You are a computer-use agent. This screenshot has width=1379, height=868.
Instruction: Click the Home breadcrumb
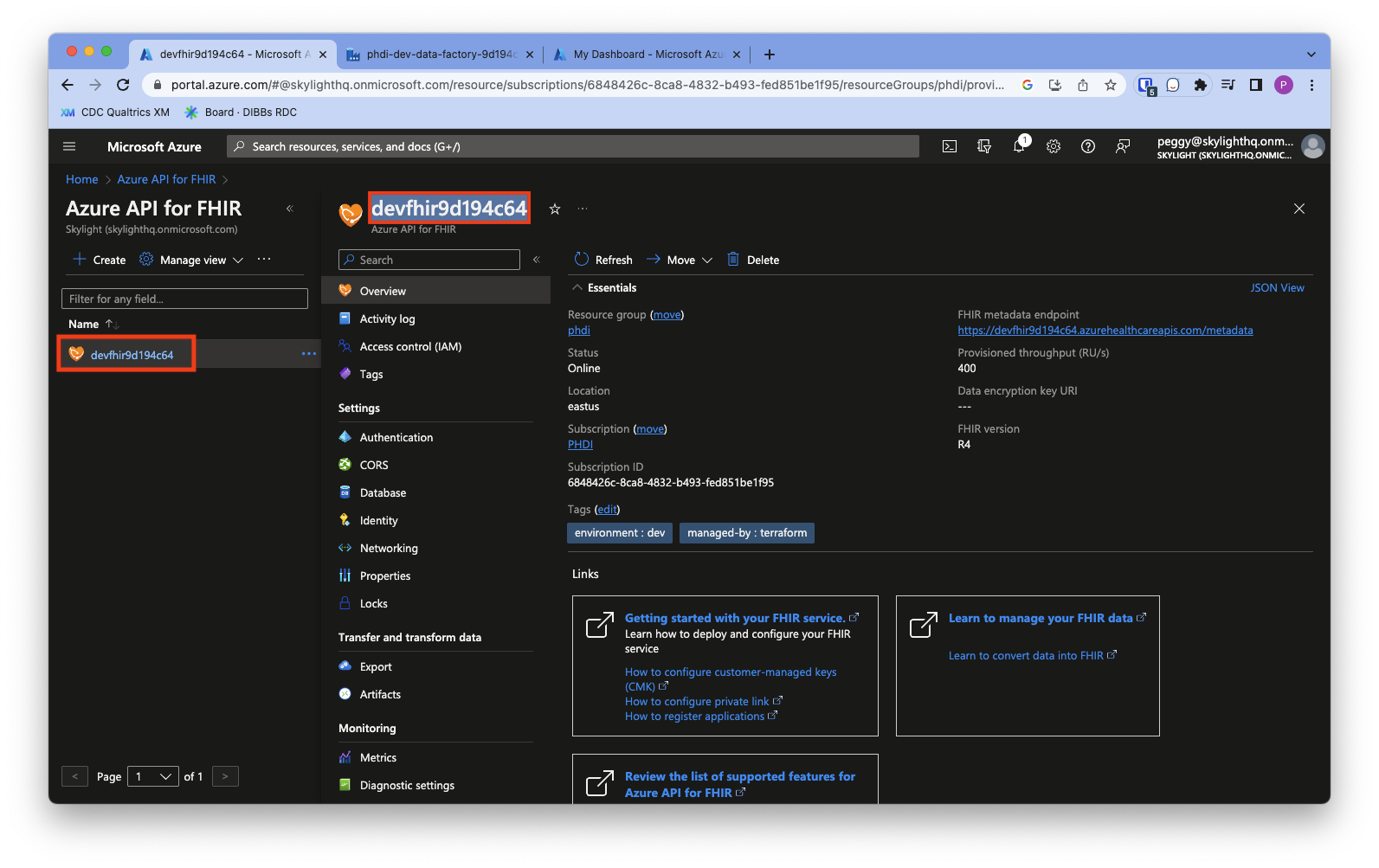pos(82,179)
